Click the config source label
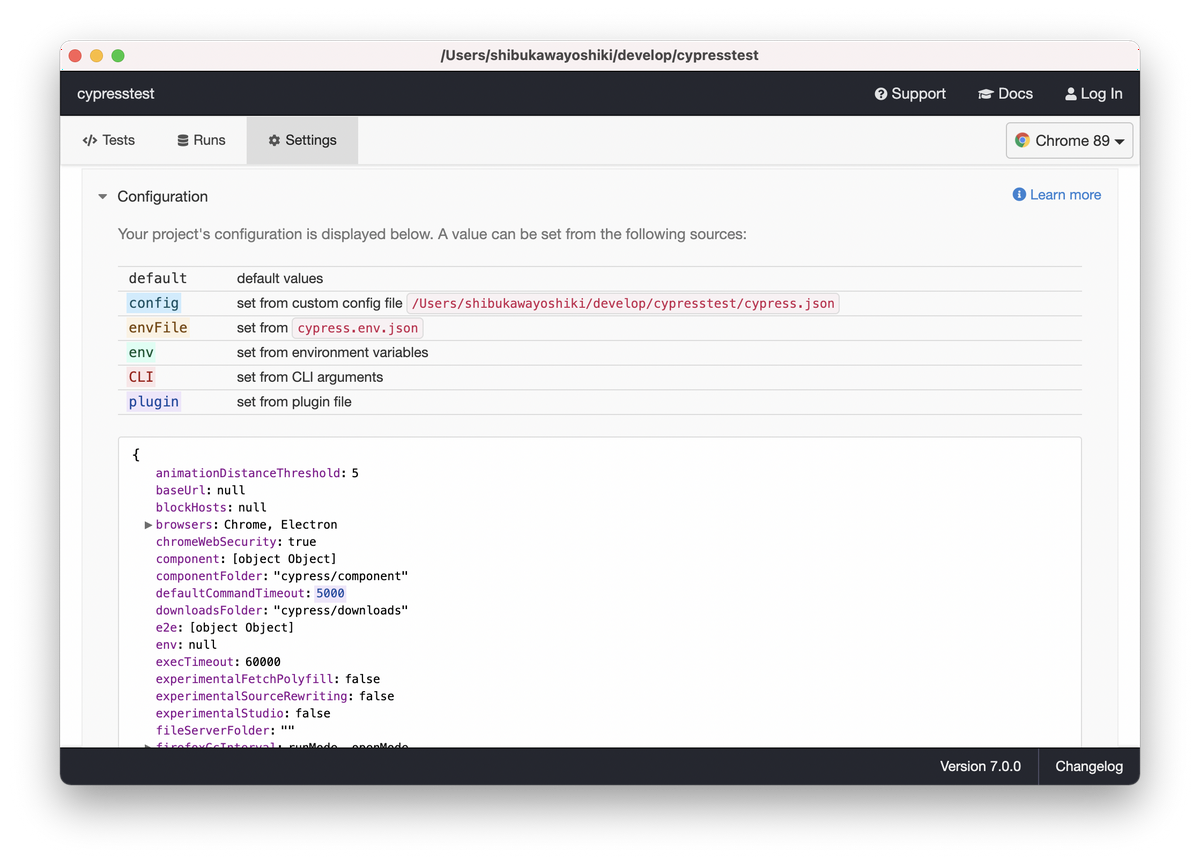The image size is (1200, 865). [x=154, y=303]
